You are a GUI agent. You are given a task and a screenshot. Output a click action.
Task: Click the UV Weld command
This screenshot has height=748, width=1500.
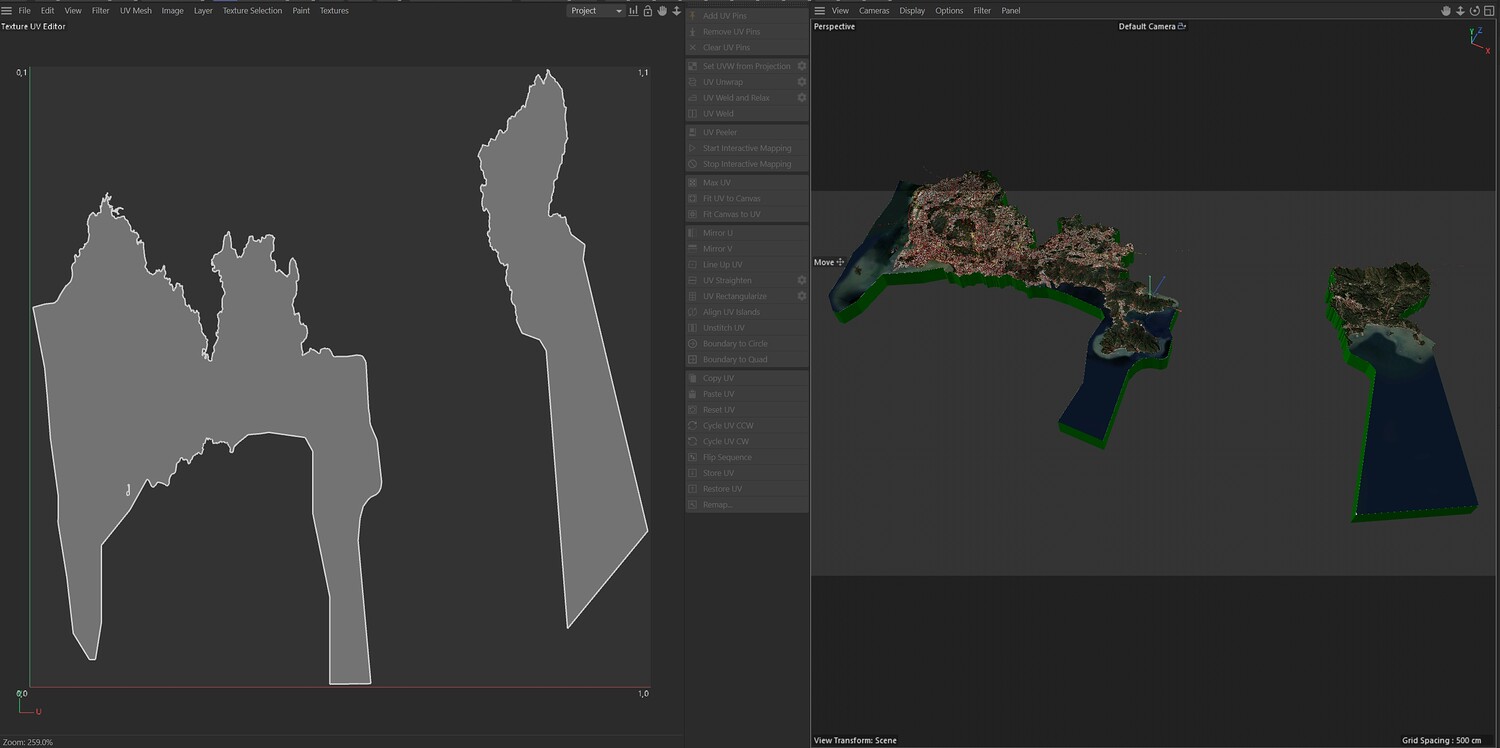[x=747, y=114]
